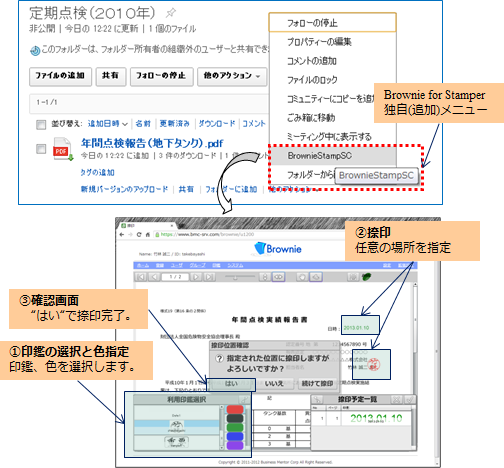Viewport: 504px width, 468px height.
Task: Click the pin icon beside the folder title
Action: [x=171, y=13]
